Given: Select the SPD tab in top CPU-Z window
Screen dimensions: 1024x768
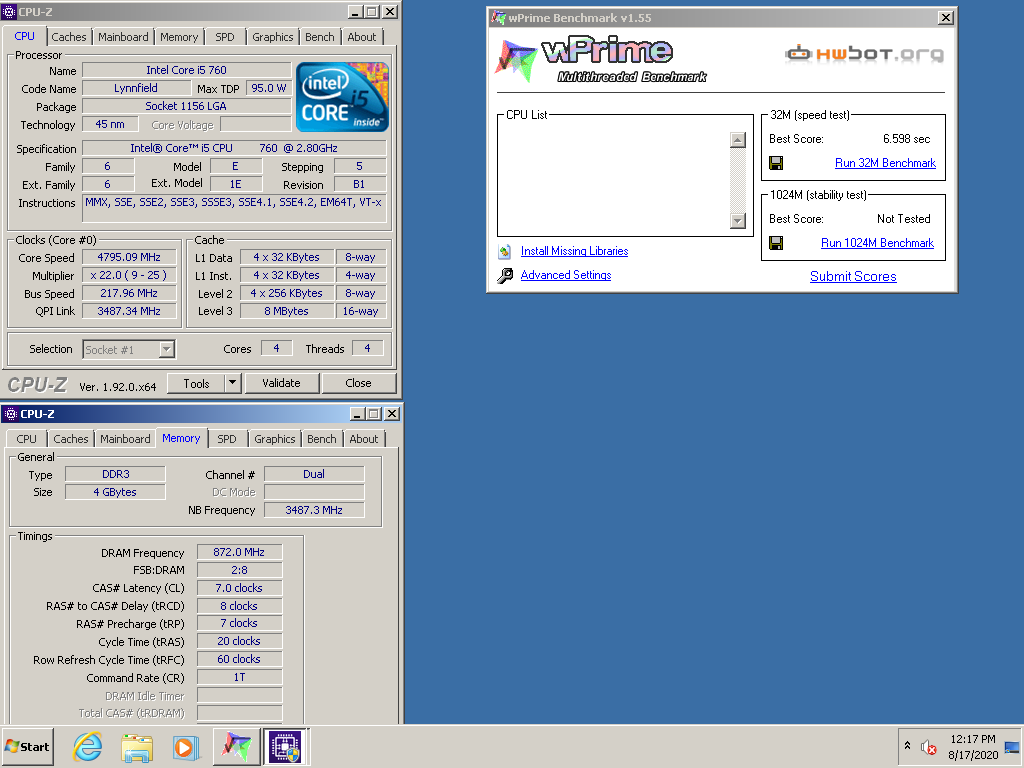Looking at the screenshot, I should tap(225, 37).
